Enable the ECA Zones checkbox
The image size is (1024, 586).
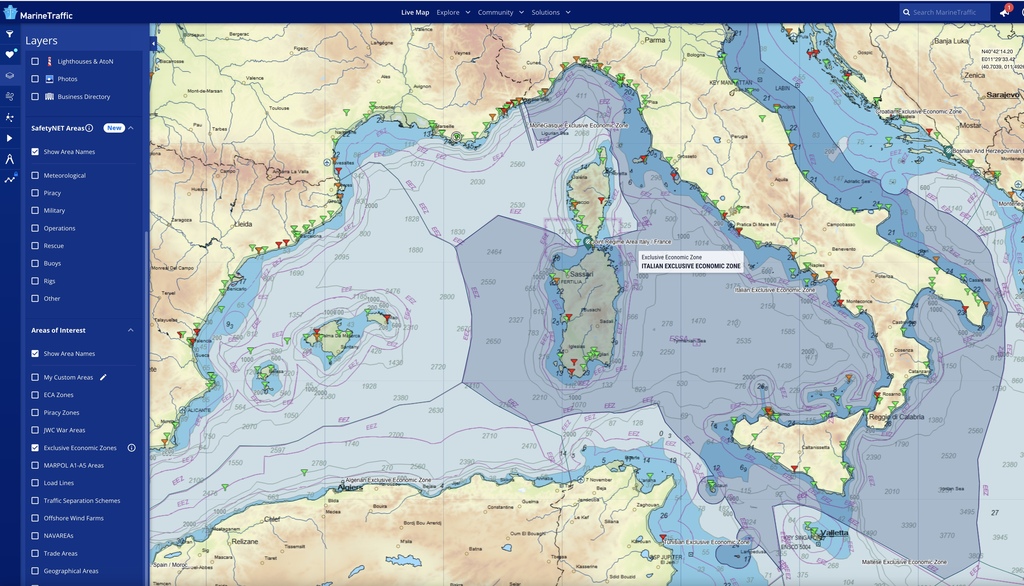[x=35, y=395]
